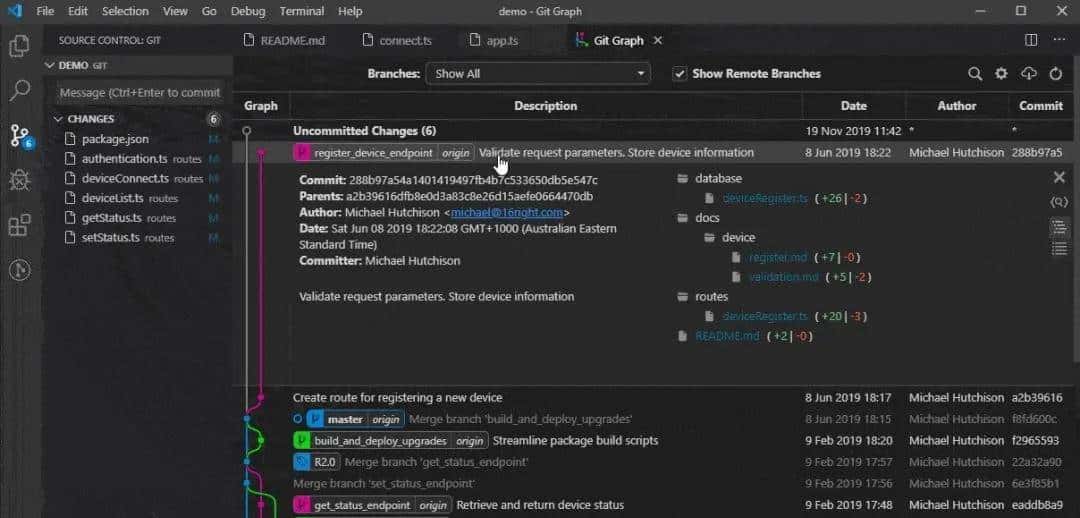This screenshot has width=1080, height=518.
Task: Open database deviceRegister.ts file diff
Action: coord(765,198)
